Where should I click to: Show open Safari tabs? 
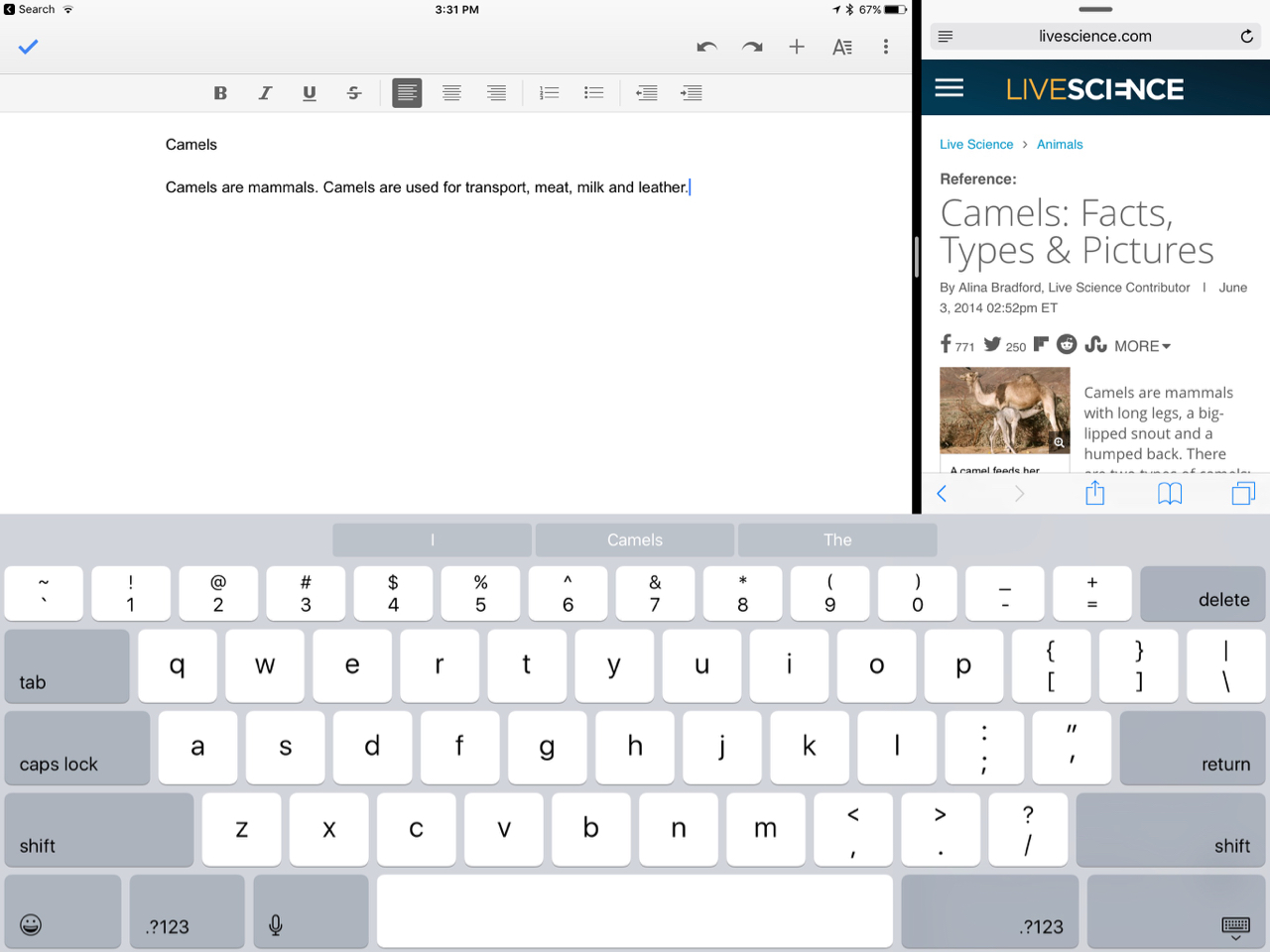[1243, 493]
